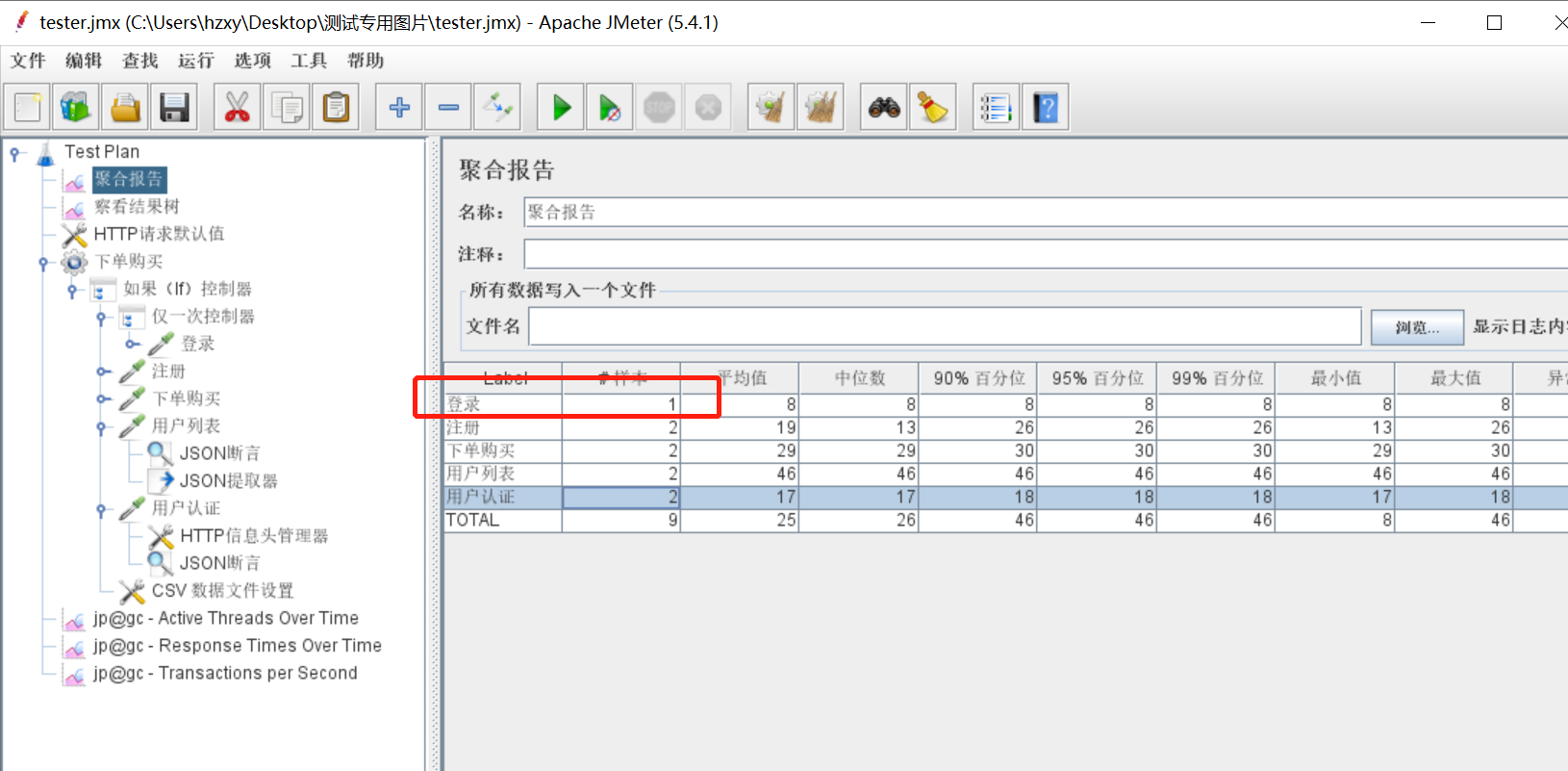Image resolution: width=1568 pixels, height=771 pixels.
Task: Open the Templates toolbar icon
Action: click(x=76, y=107)
